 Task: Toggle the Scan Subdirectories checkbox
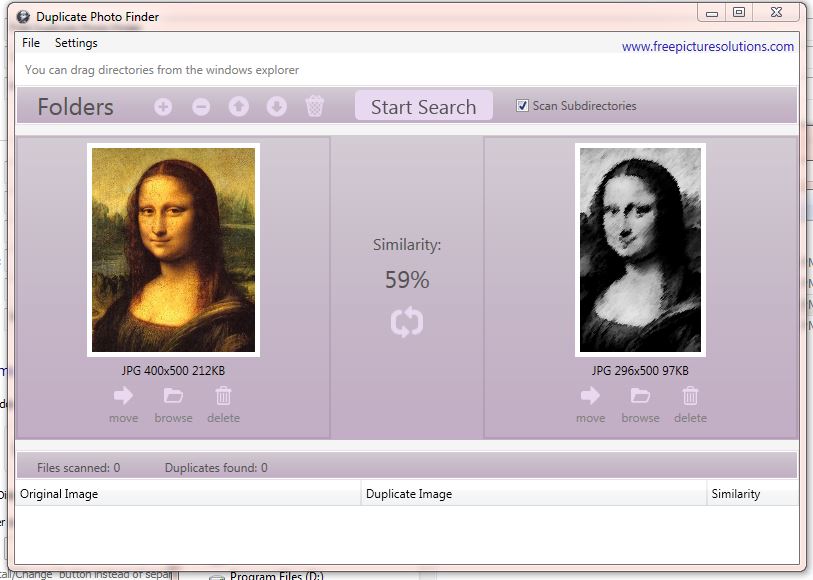tap(522, 106)
